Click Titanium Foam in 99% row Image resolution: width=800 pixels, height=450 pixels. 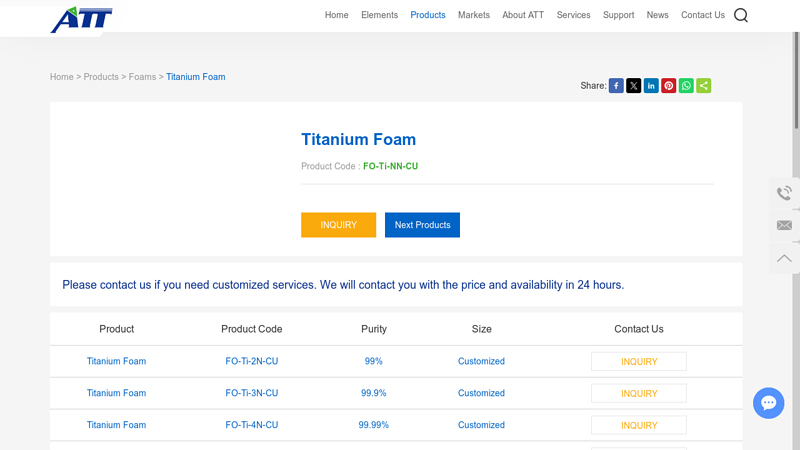116,361
